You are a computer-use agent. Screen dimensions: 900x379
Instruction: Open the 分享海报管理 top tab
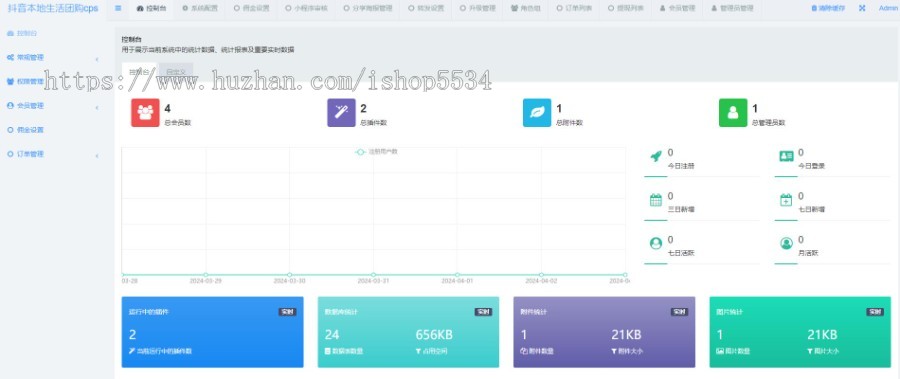click(x=368, y=9)
